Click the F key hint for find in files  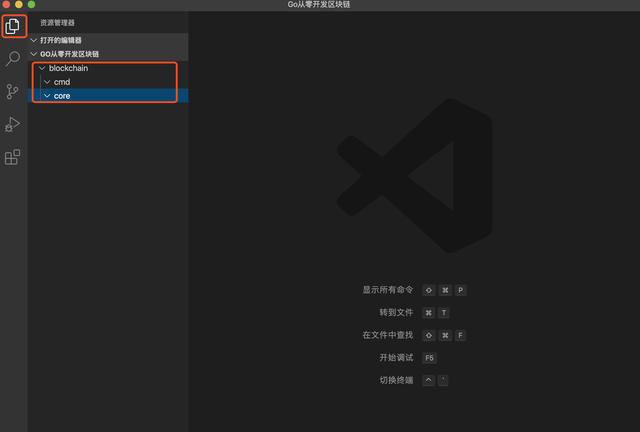point(460,336)
